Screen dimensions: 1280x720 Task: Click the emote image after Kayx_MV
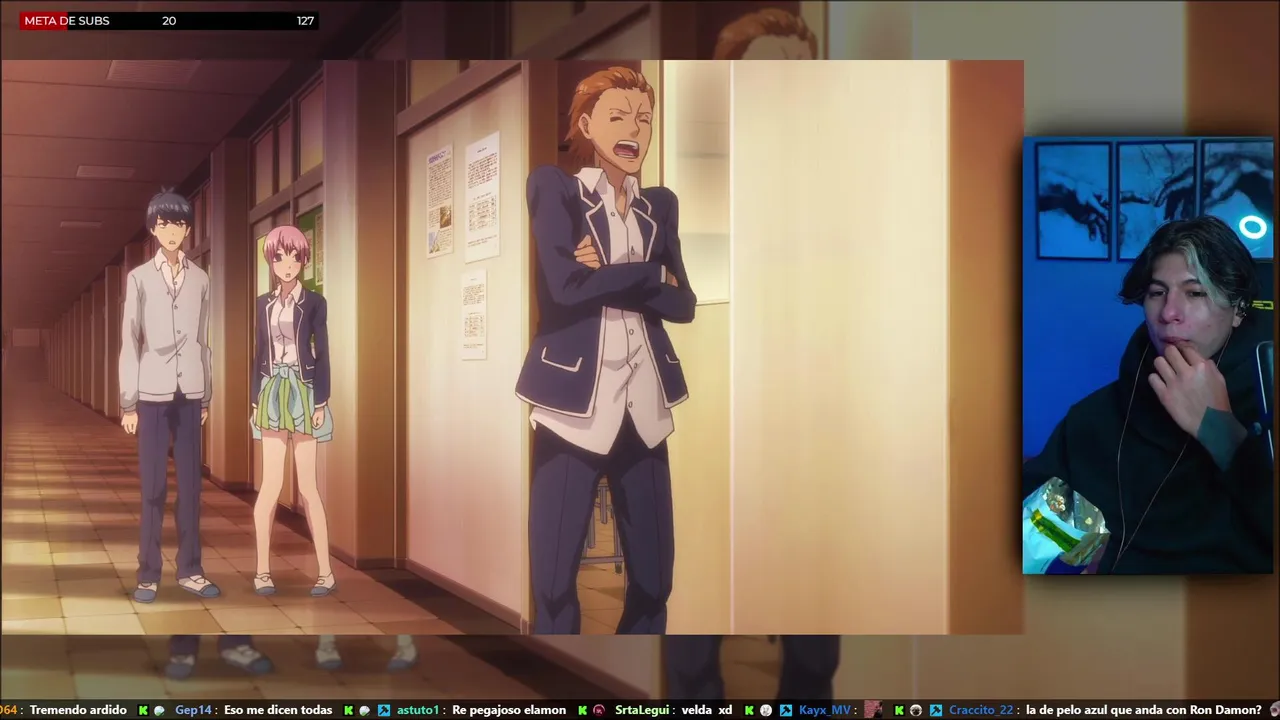pos(873,710)
